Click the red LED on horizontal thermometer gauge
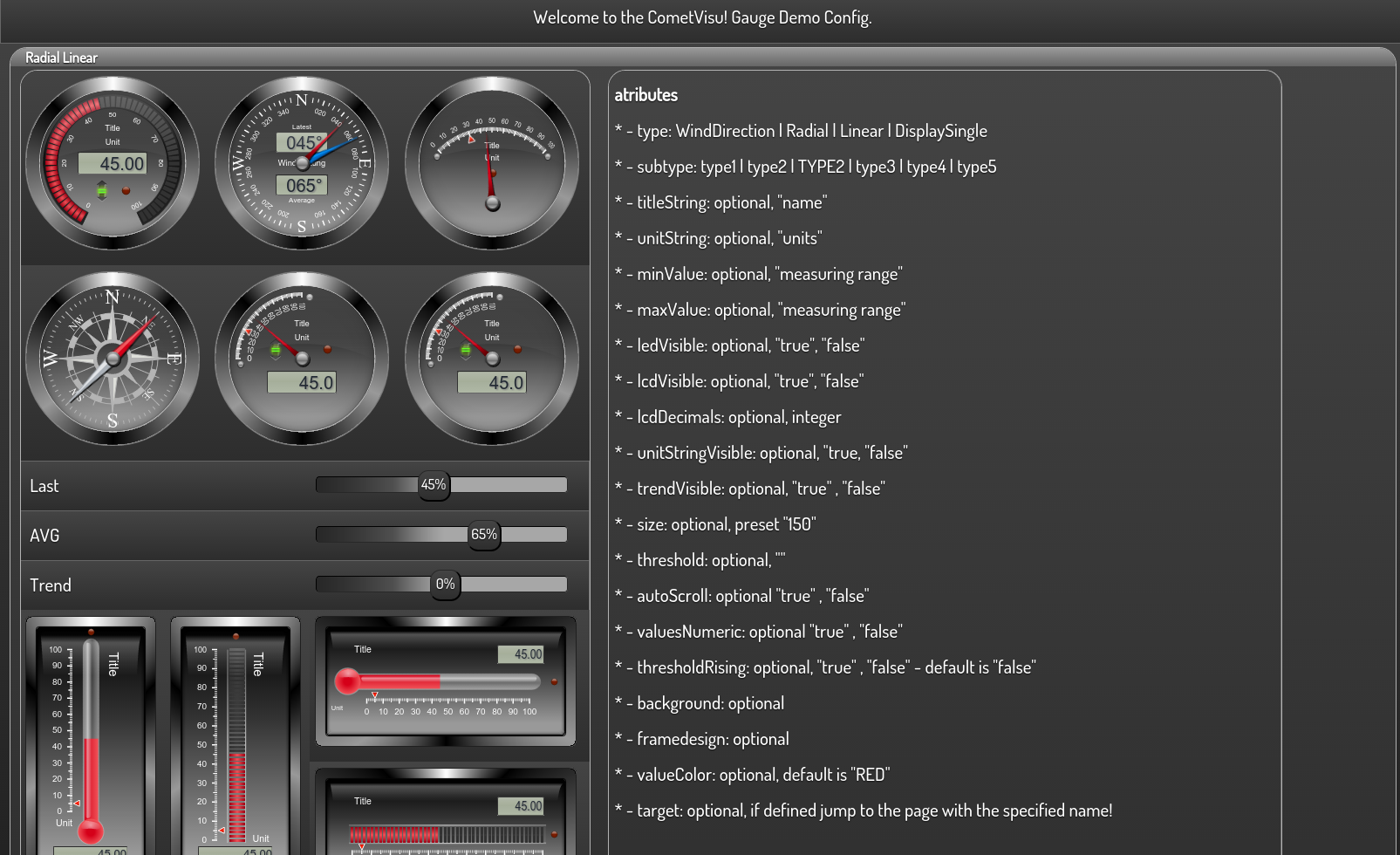 tap(554, 681)
